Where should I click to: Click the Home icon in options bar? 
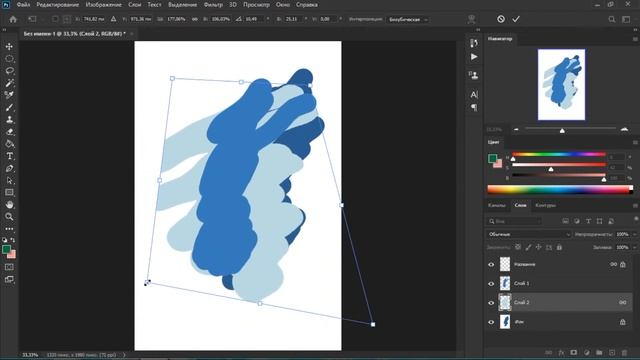click(13, 19)
